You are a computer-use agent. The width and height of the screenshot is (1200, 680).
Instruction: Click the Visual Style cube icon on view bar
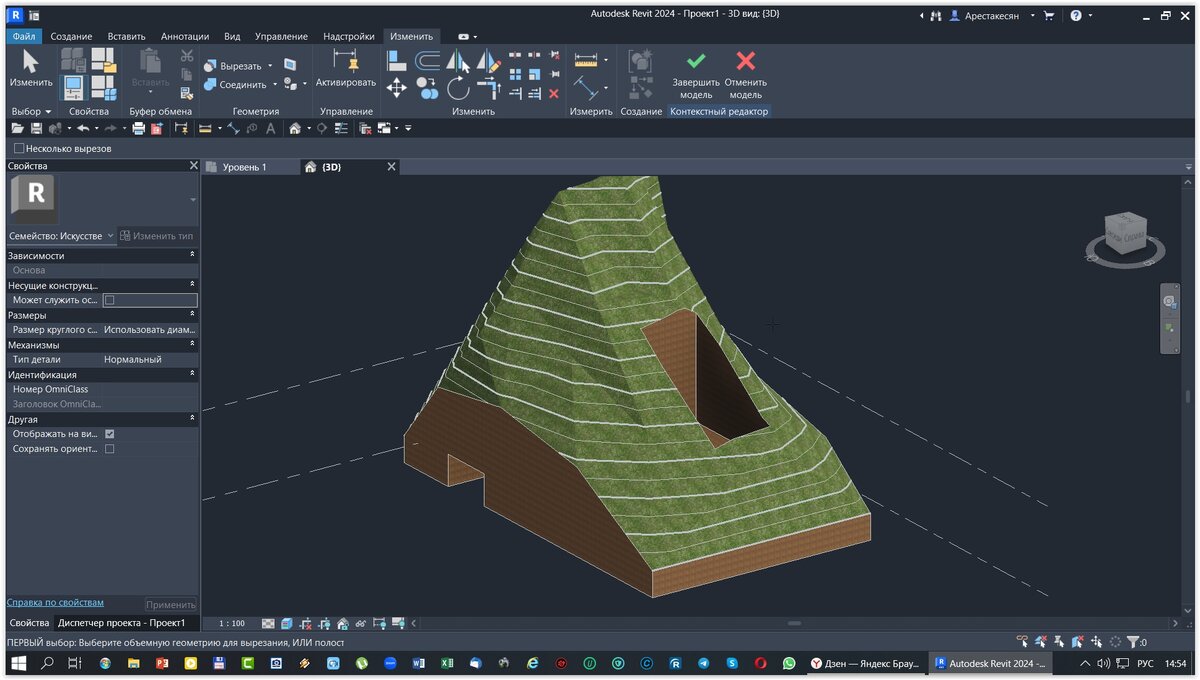(286, 622)
